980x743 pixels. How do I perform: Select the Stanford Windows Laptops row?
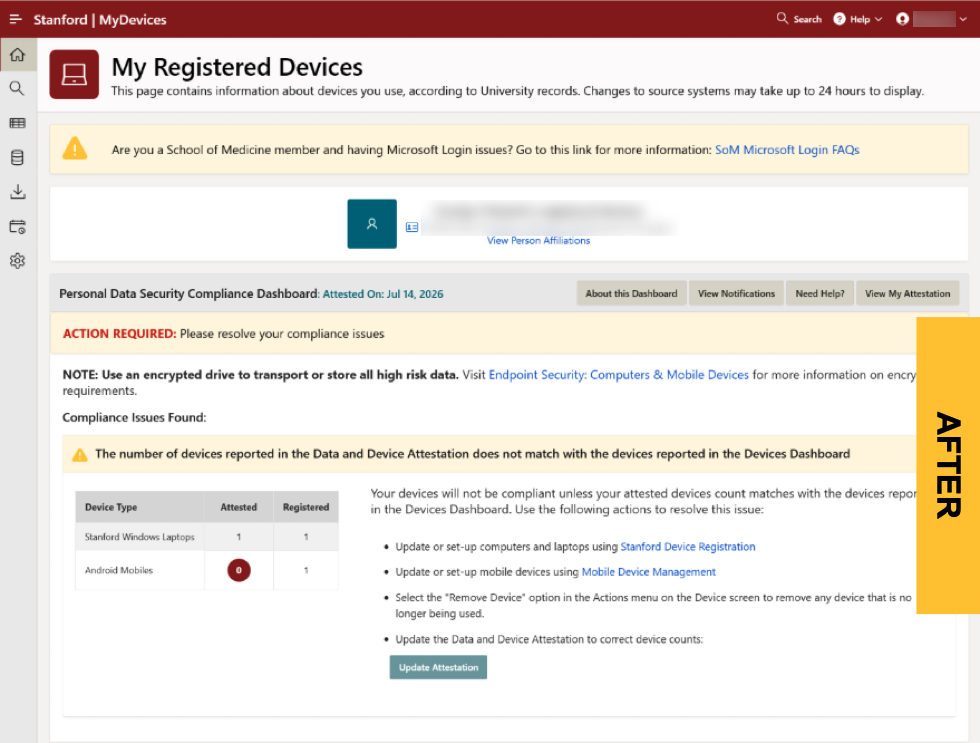coord(207,537)
